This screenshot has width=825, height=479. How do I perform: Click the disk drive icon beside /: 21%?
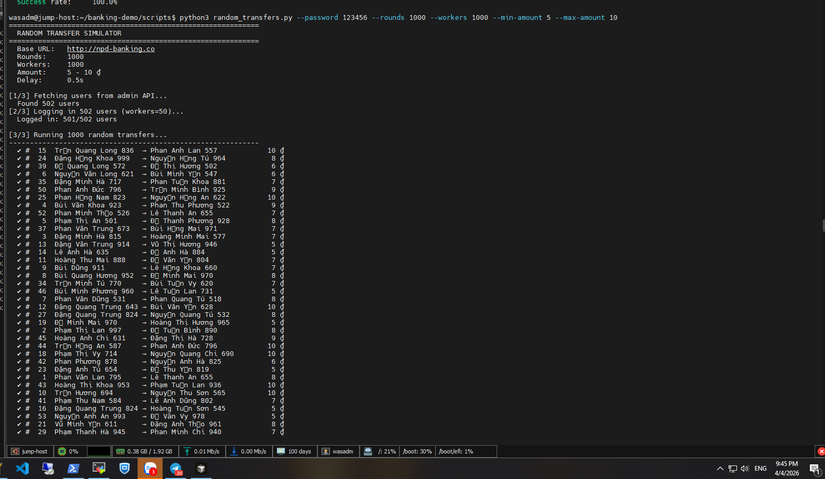point(368,451)
